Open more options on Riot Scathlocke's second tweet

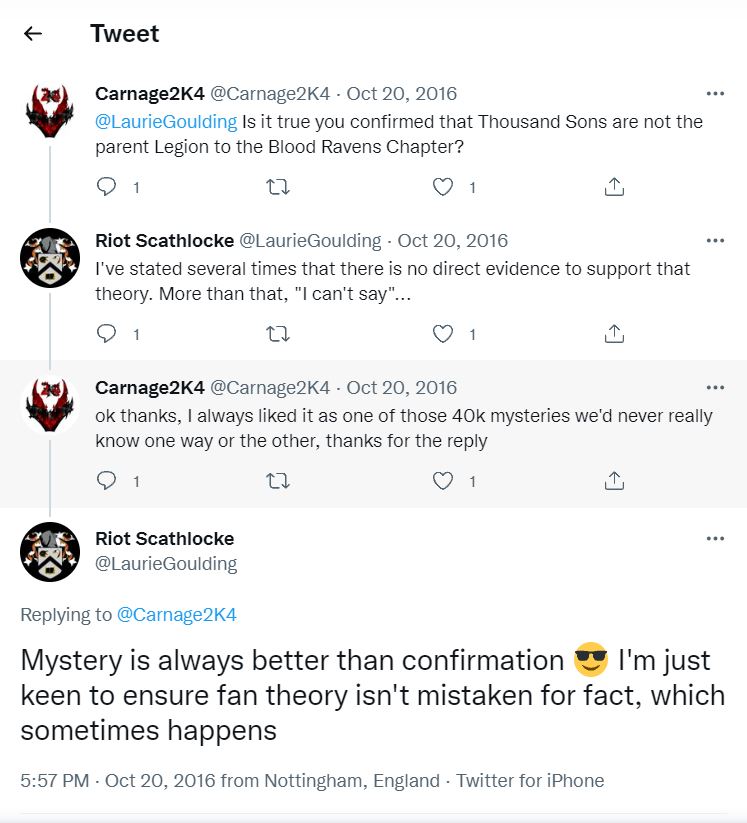click(x=715, y=241)
